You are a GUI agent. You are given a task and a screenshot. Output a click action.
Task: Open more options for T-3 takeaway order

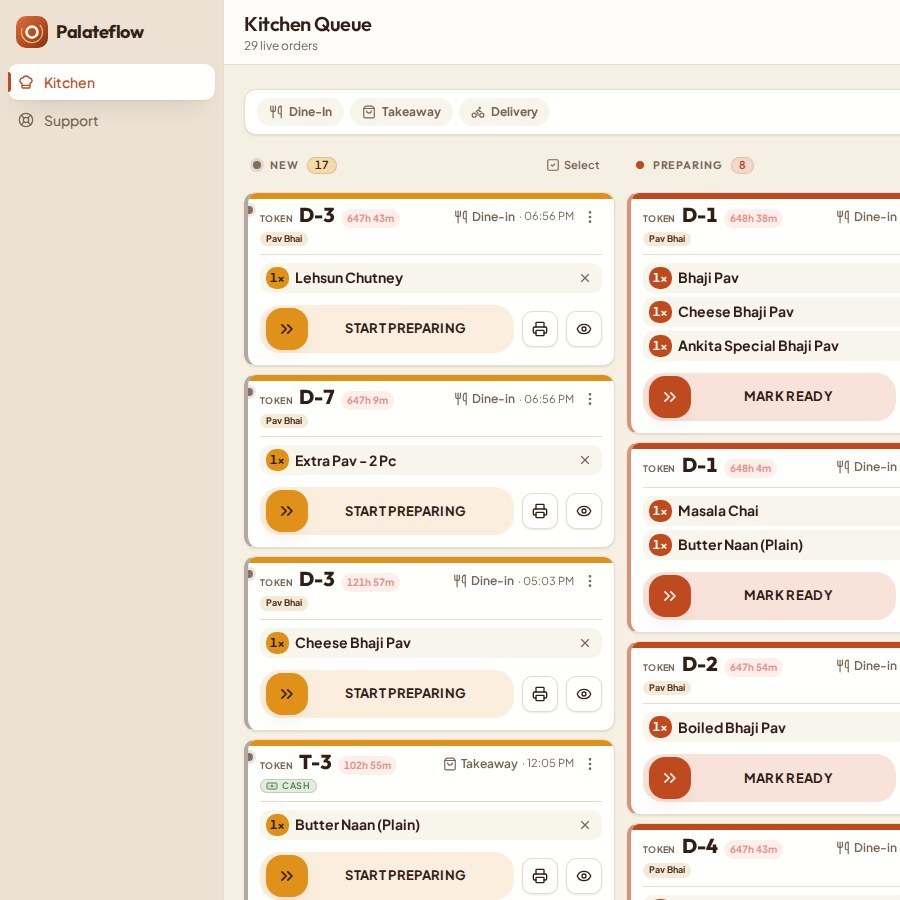coord(589,764)
